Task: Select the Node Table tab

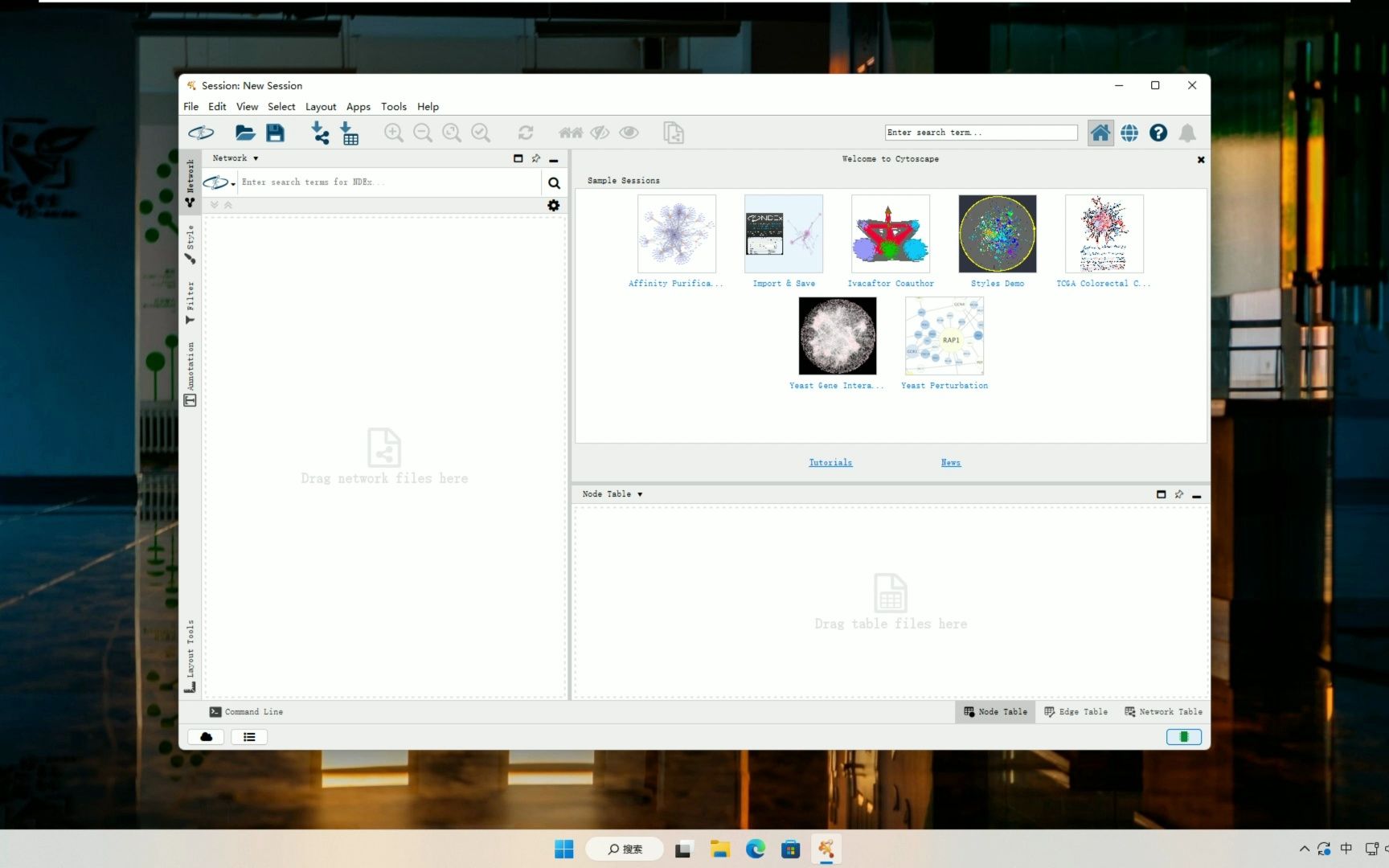Action: click(995, 712)
